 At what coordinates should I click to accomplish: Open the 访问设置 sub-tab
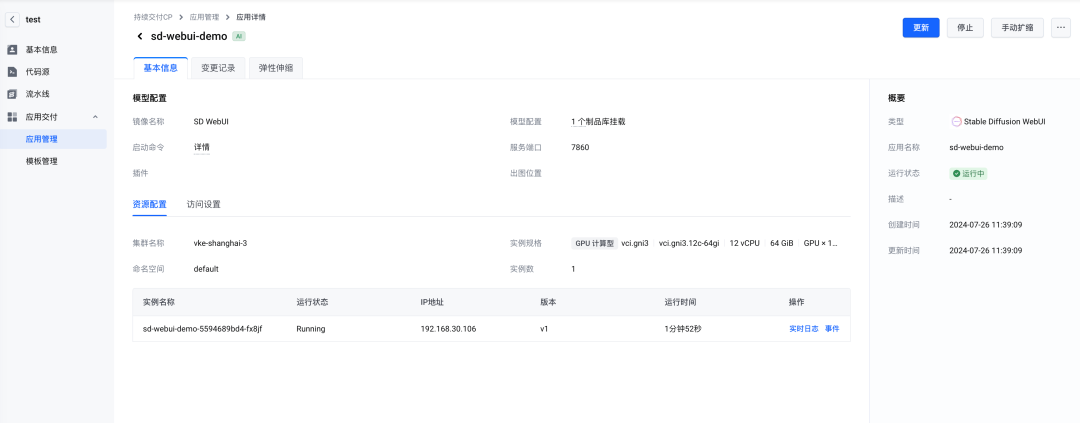[204, 204]
